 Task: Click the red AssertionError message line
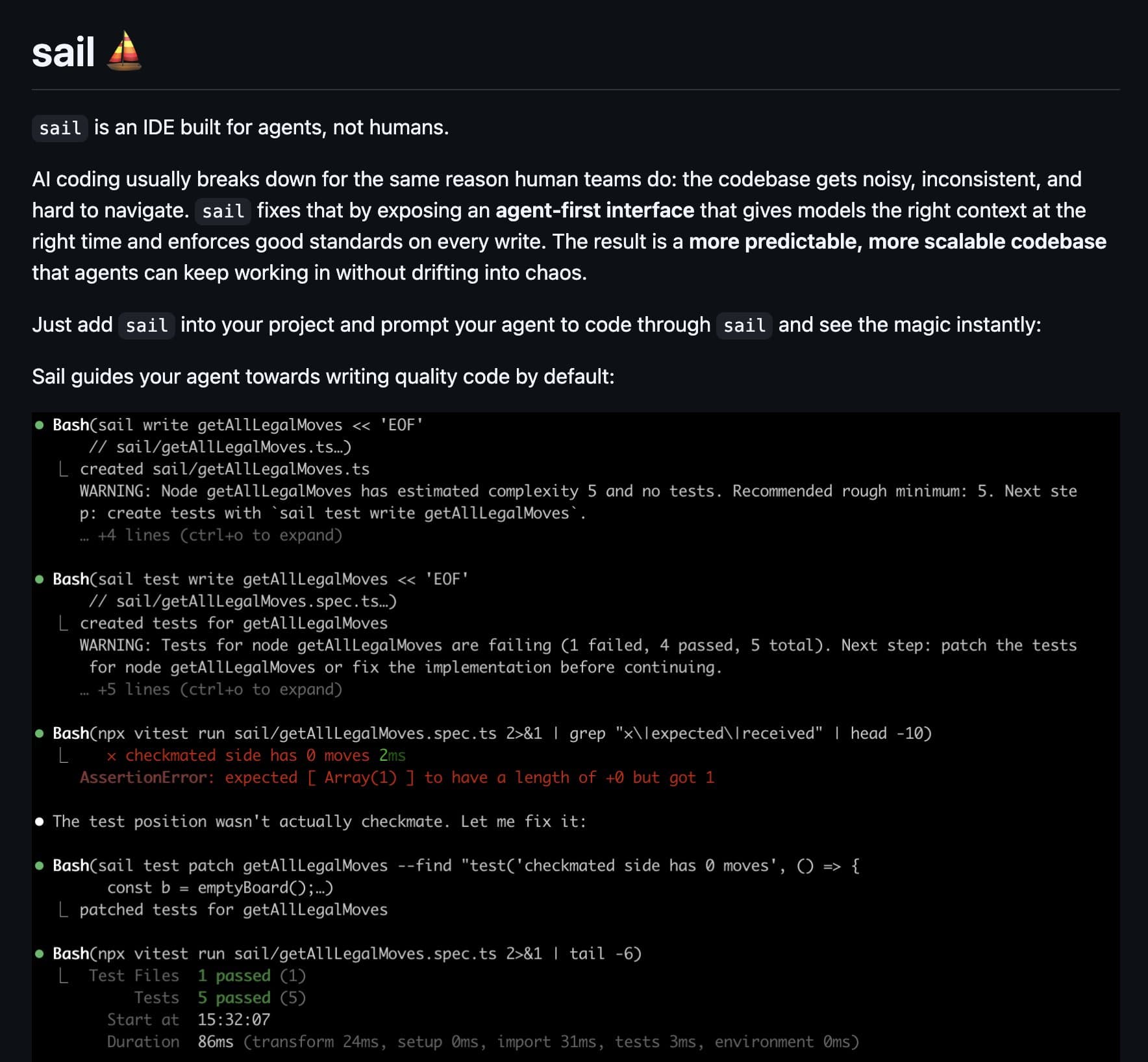[x=396, y=778]
